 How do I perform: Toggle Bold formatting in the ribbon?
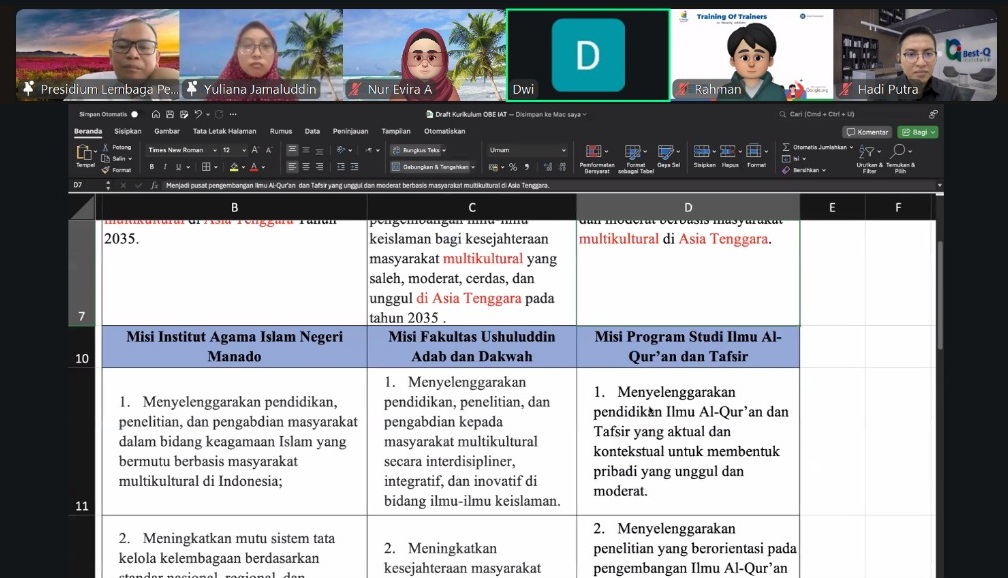coord(152,167)
